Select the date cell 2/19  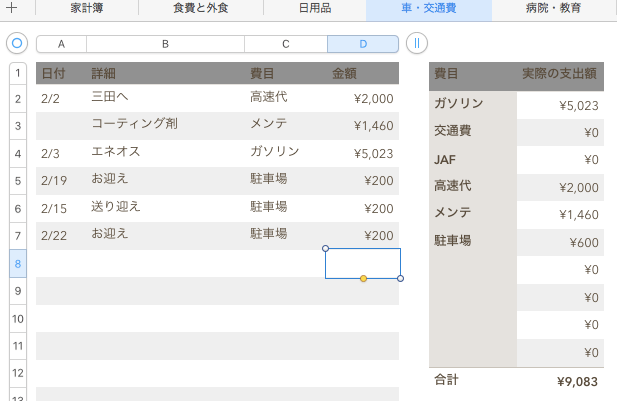[x=61, y=181]
